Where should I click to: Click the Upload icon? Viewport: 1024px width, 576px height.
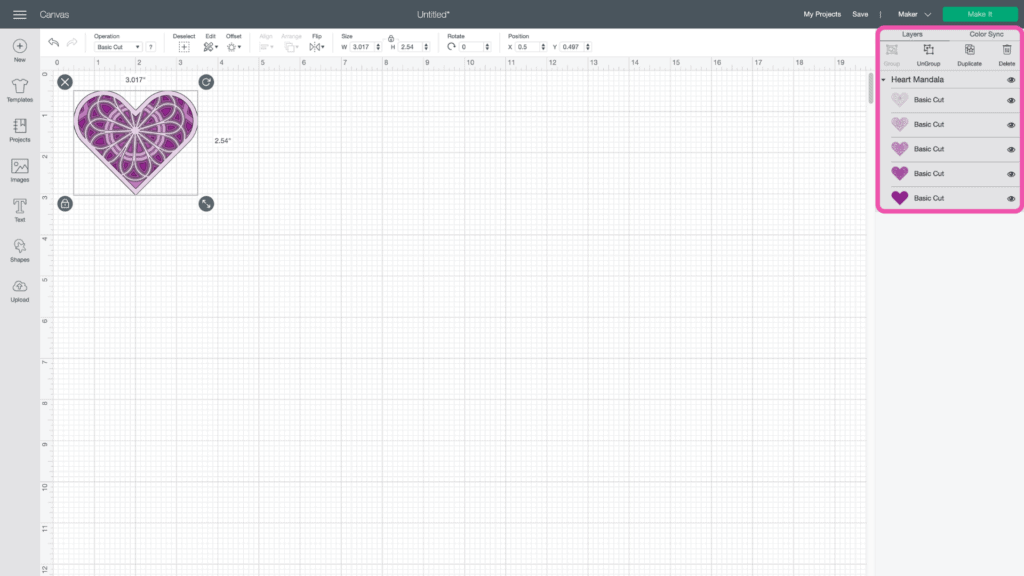click(x=20, y=286)
